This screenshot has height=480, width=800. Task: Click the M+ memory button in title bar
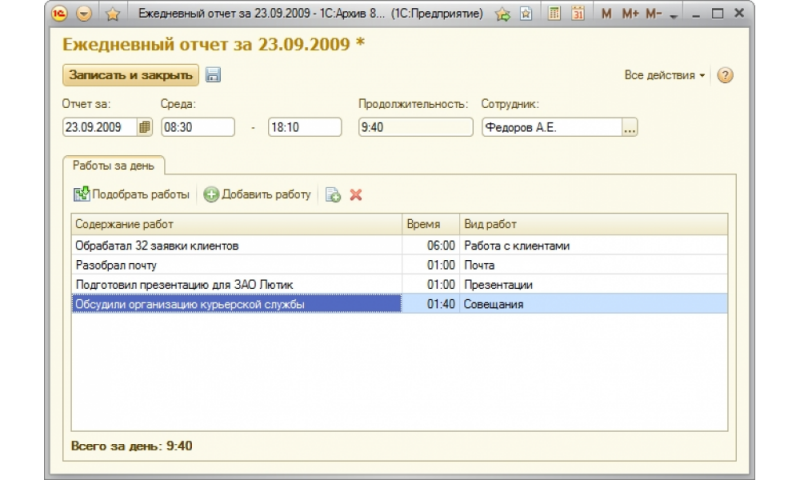pyautogui.click(x=630, y=15)
